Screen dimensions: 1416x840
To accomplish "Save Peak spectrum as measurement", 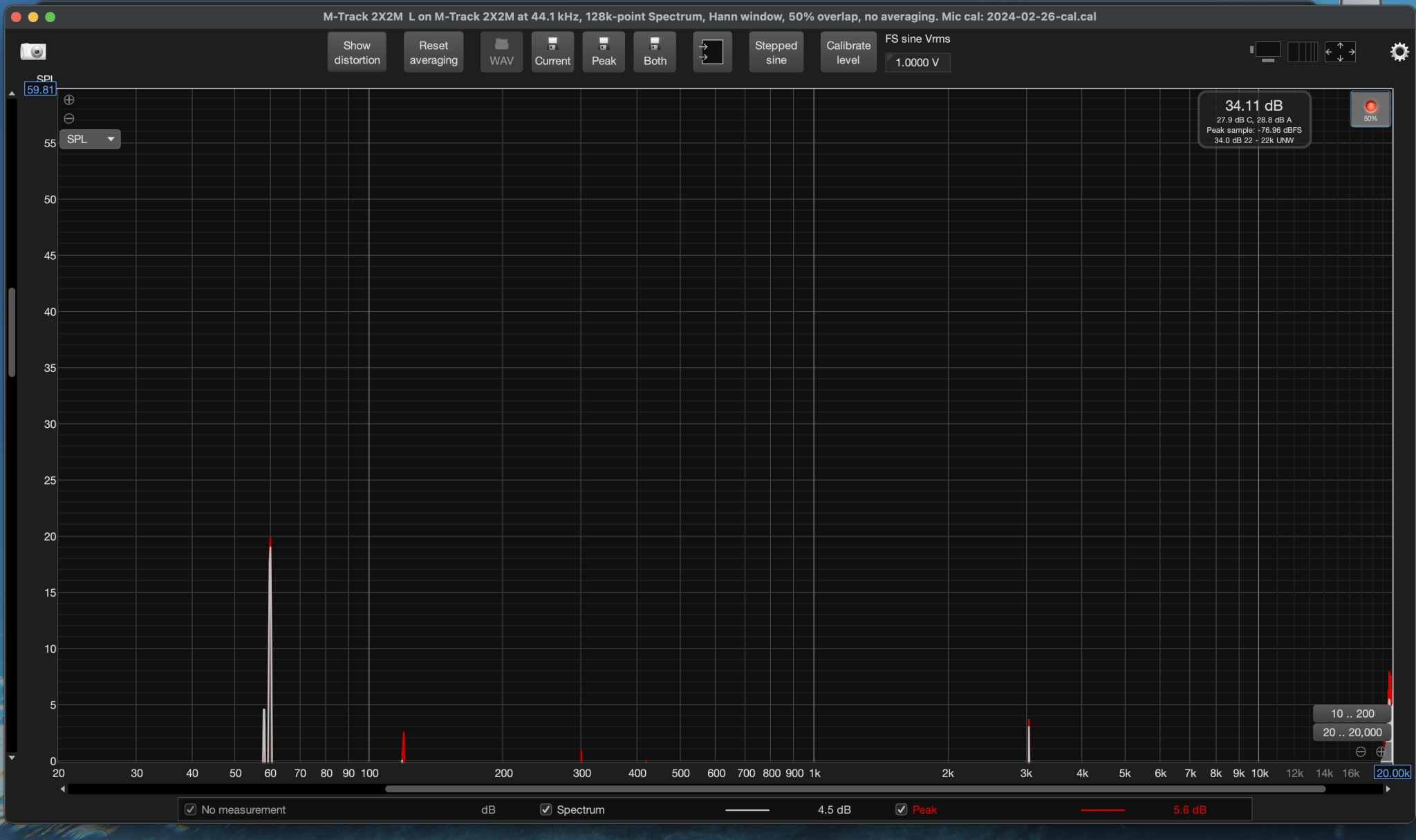I will click(x=604, y=52).
